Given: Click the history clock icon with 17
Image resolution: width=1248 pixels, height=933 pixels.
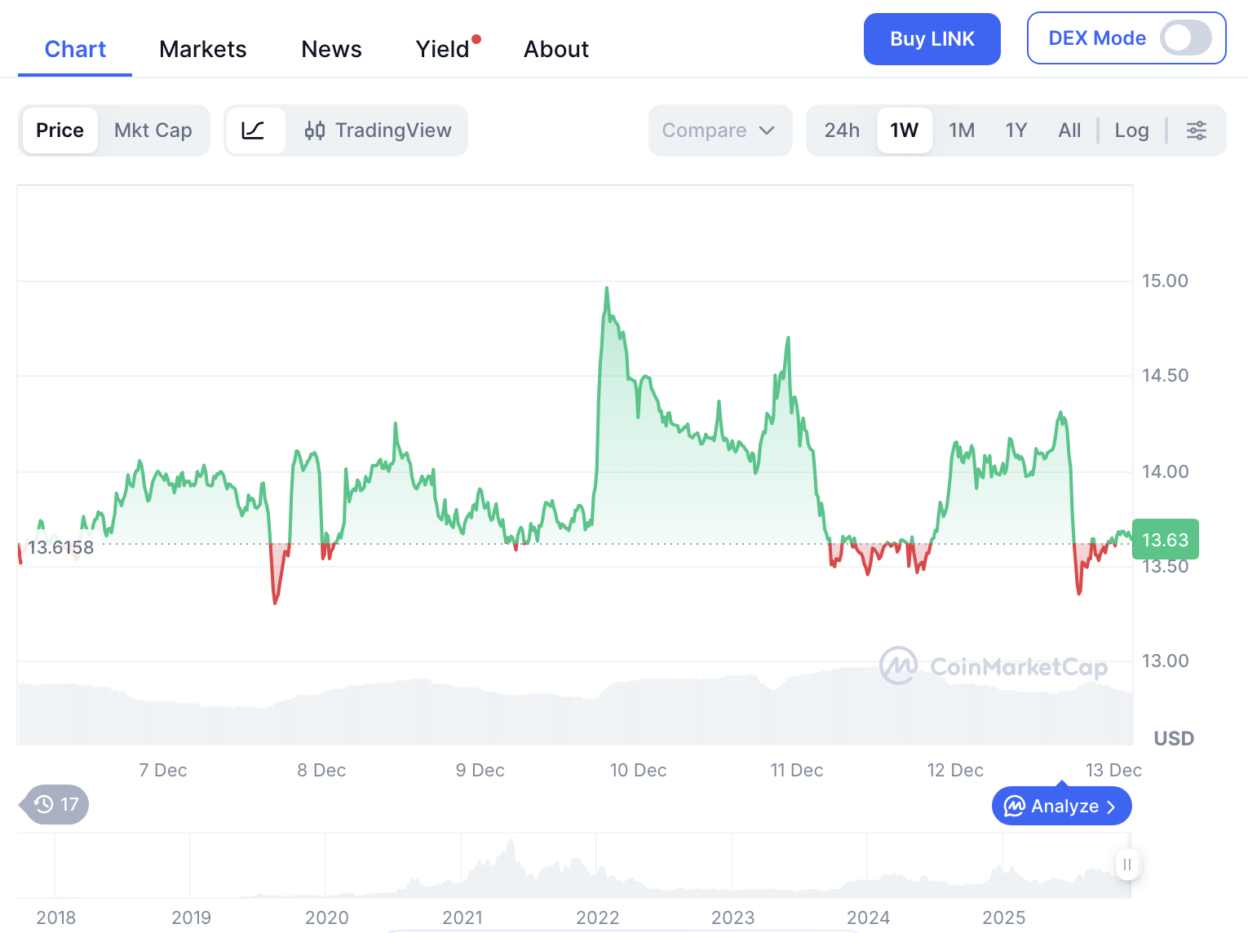Looking at the screenshot, I should point(56,804).
